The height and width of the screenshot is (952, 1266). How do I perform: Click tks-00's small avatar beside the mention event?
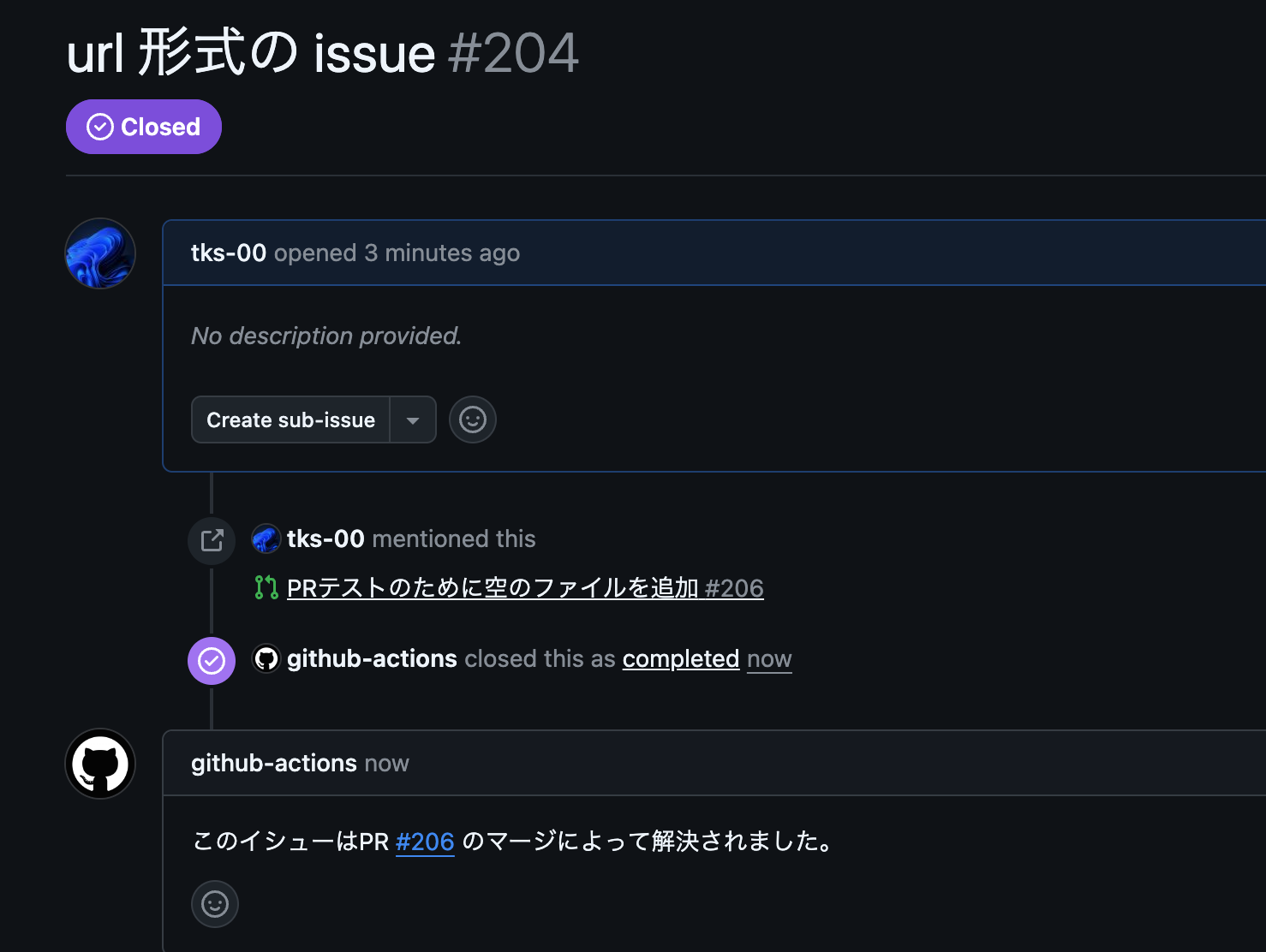click(x=266, y=538)
